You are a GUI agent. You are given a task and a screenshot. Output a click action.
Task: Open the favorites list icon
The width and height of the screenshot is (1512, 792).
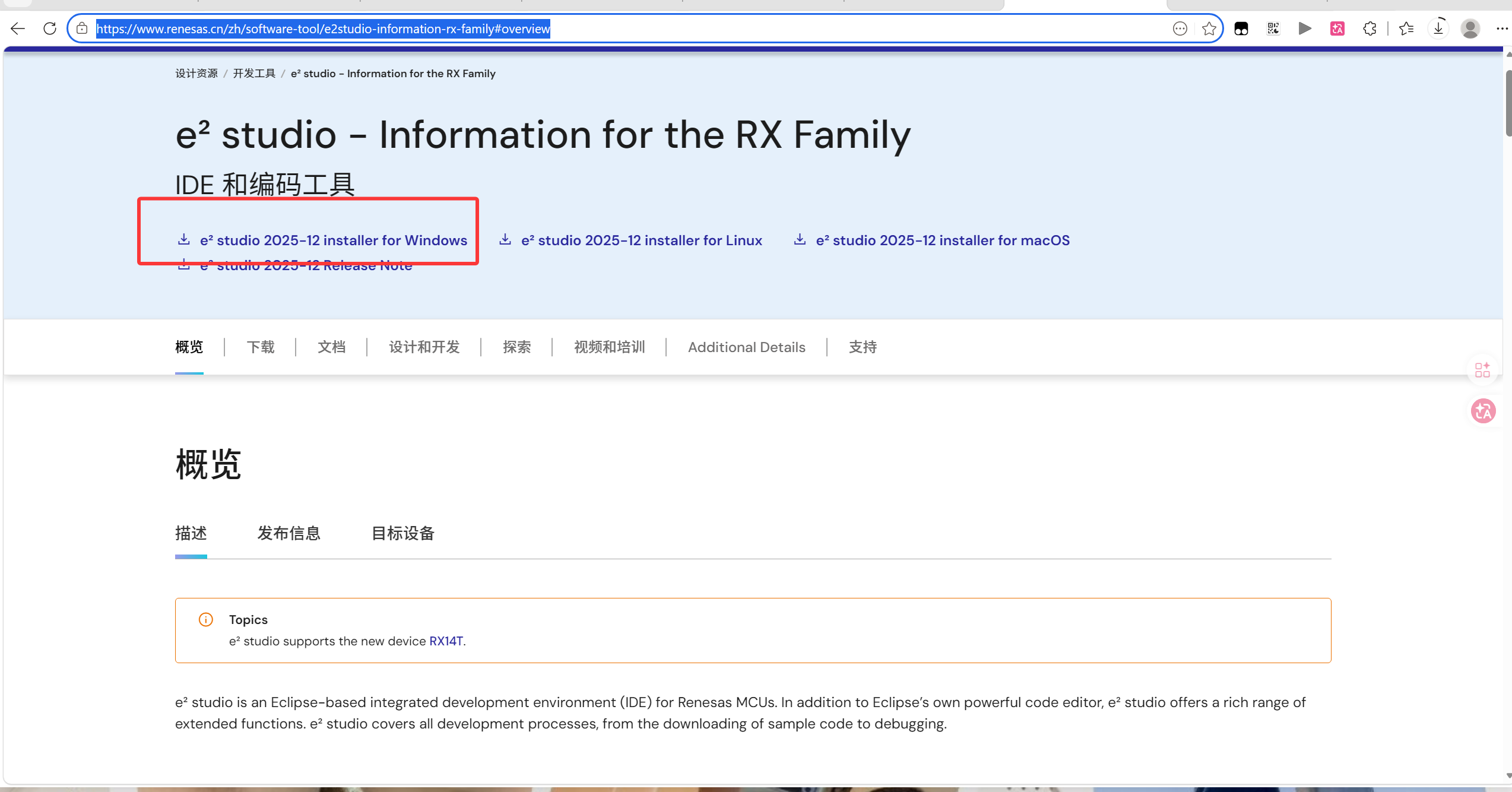pos(1406,28)
